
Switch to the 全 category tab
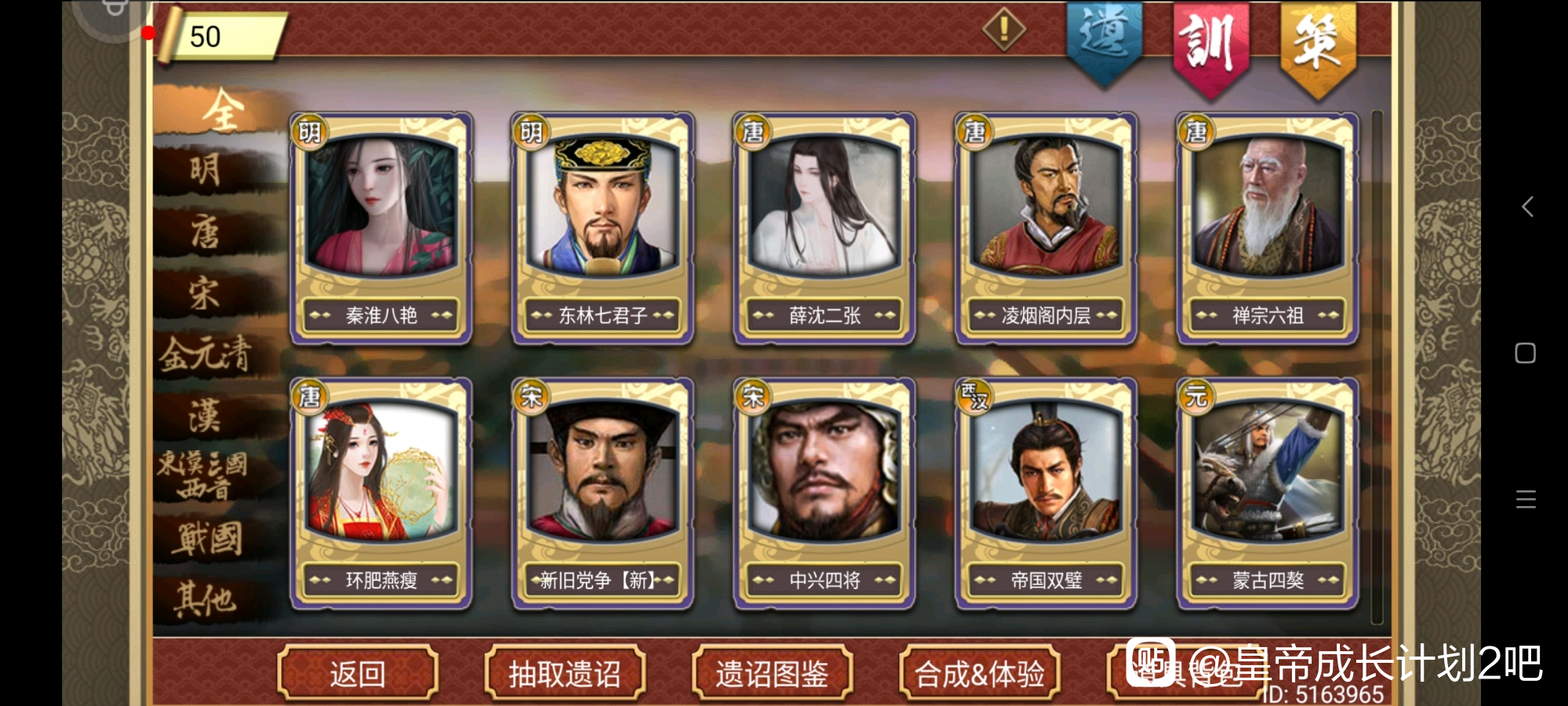pyautogui.click(x=222, y=111)
